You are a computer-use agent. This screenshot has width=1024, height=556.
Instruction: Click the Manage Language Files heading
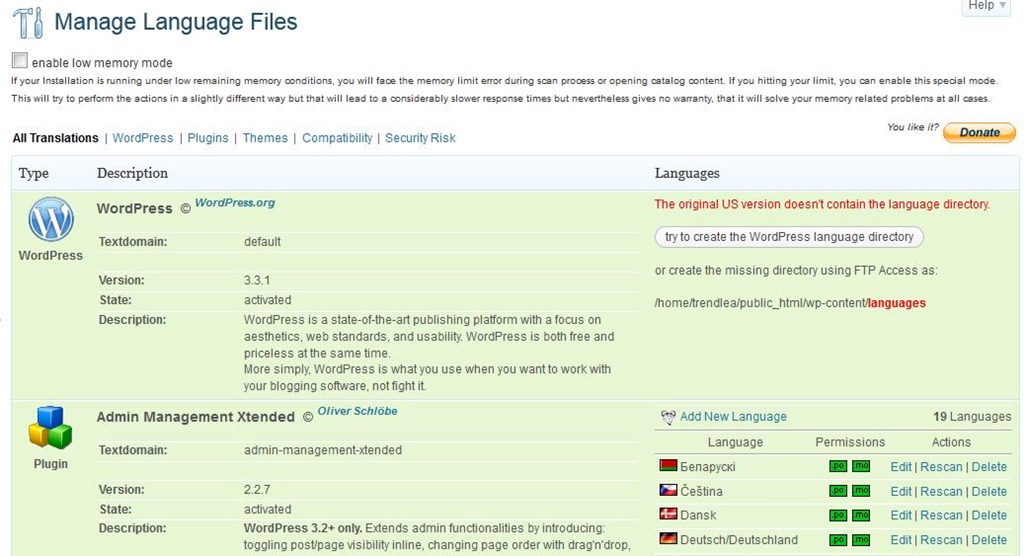pos(176,22)
